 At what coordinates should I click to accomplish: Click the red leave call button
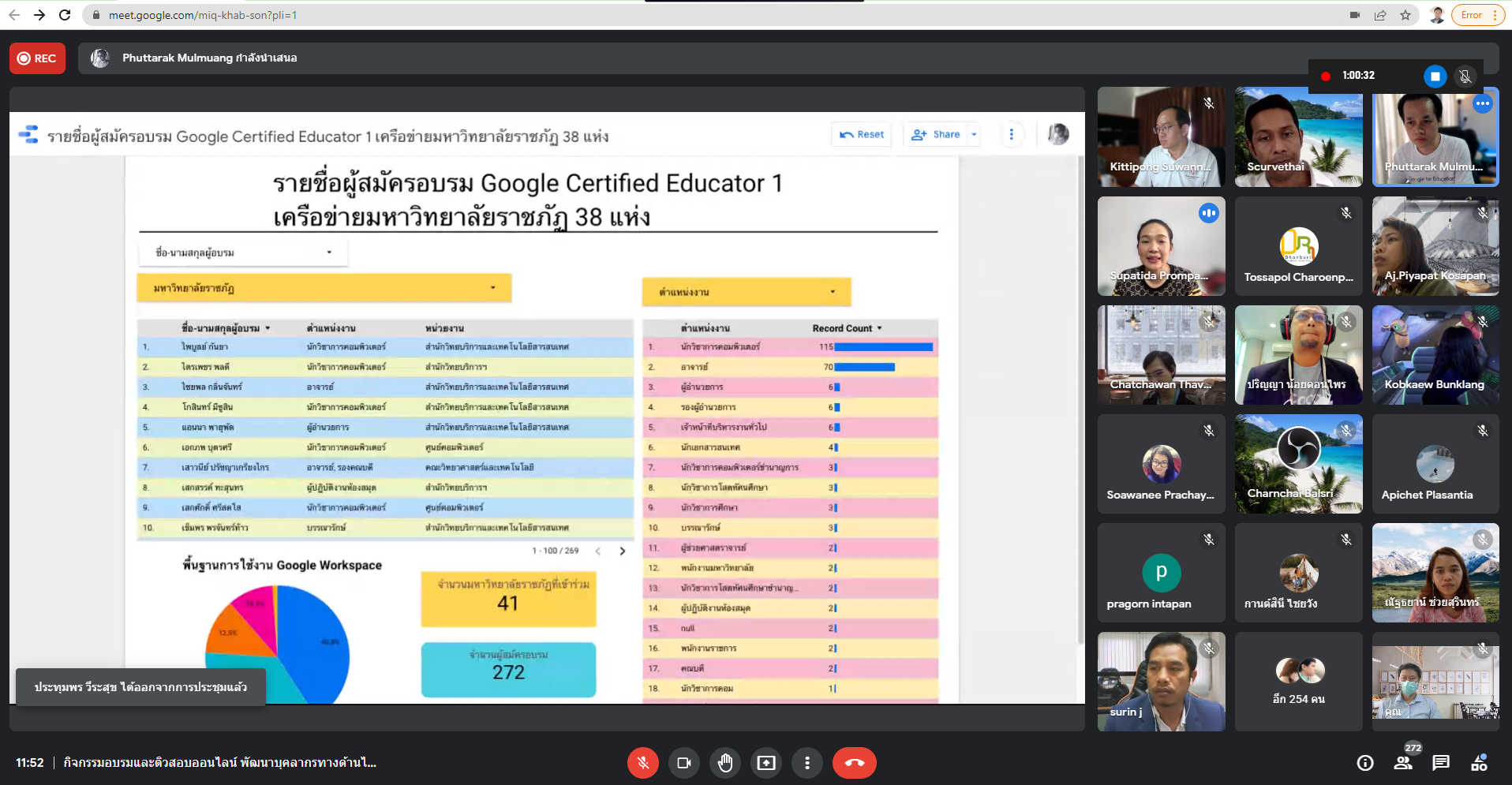tap(854, 763)
